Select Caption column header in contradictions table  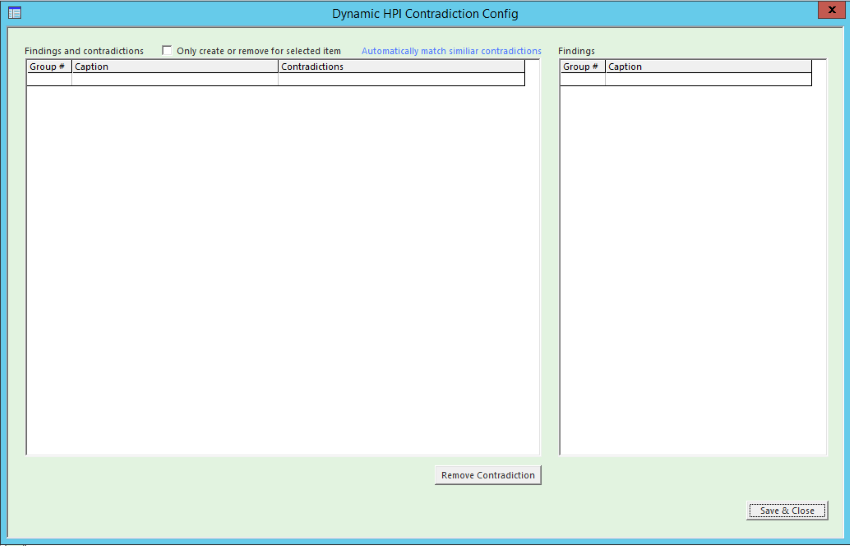[x=175, y=66]
